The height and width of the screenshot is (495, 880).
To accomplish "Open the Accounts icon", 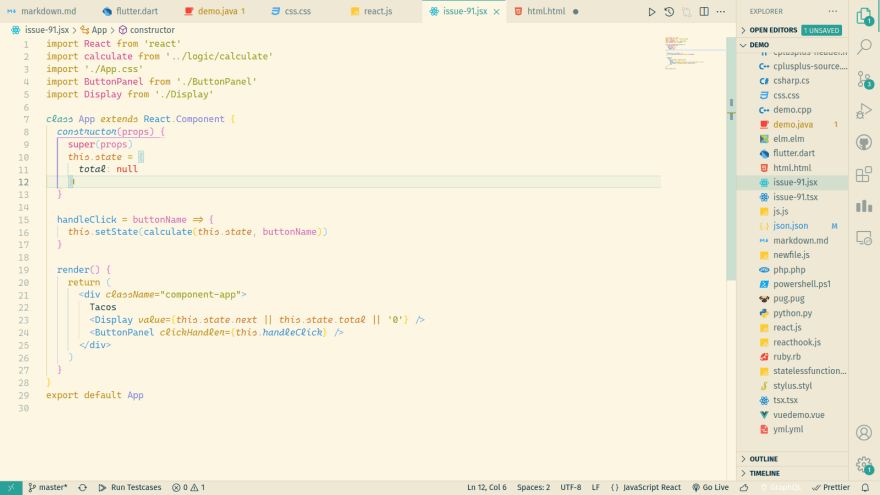I will 864,433.
